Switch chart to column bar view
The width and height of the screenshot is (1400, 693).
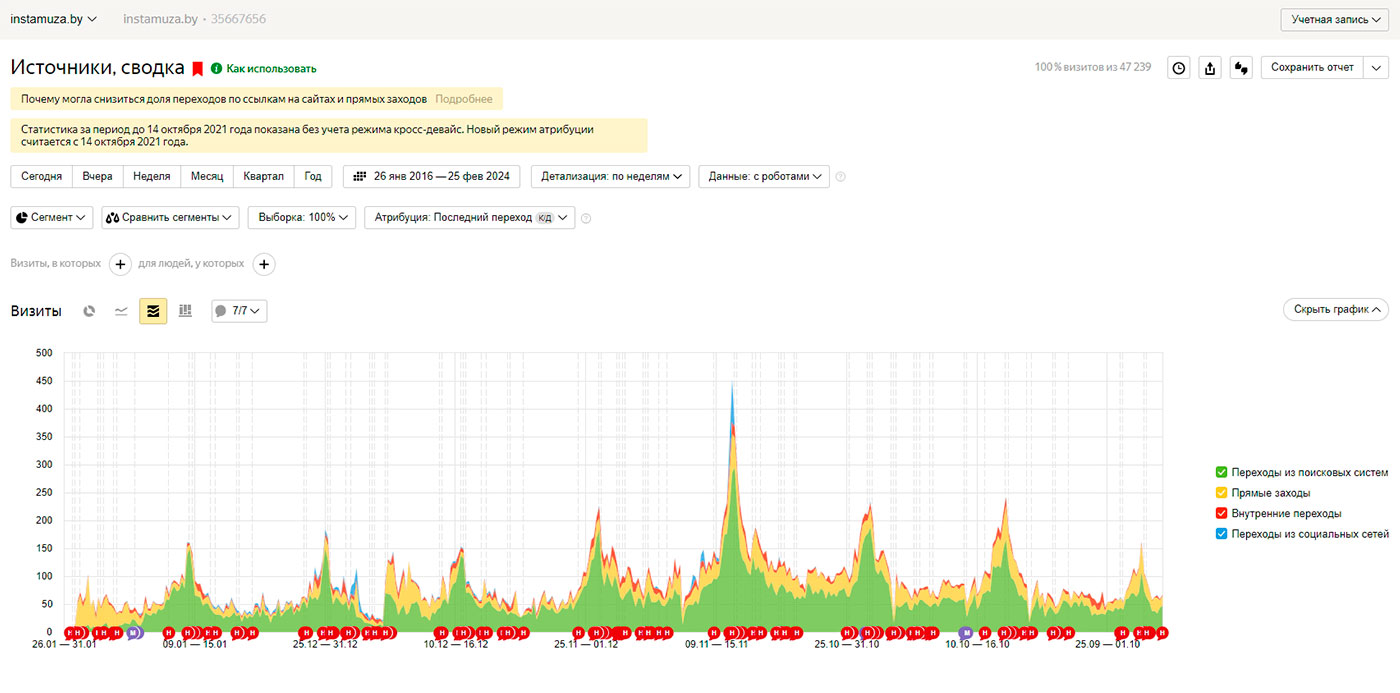[x=185, y=311]
